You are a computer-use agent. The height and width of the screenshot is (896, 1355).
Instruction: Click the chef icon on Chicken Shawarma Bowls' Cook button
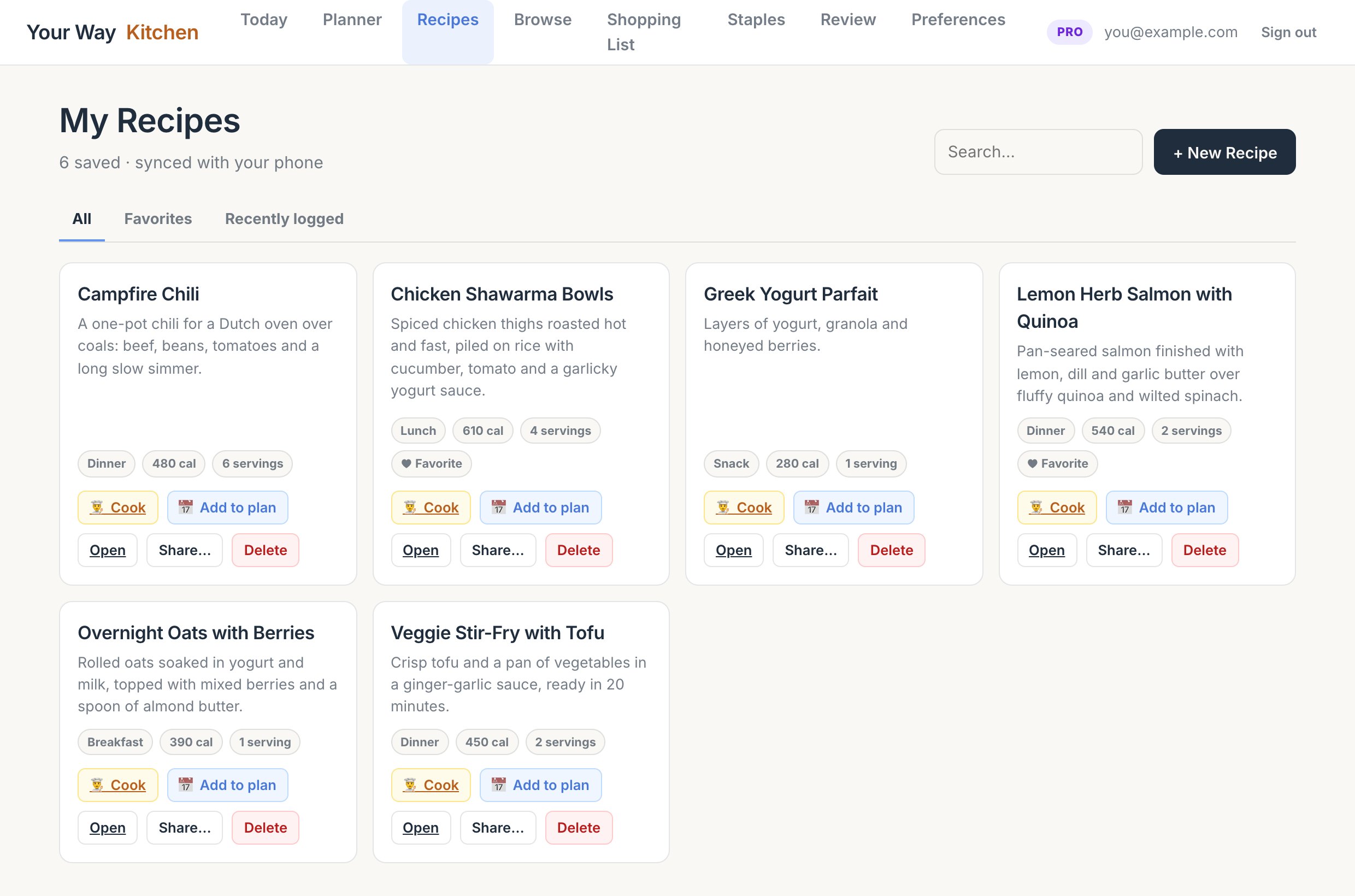(410, 507)
